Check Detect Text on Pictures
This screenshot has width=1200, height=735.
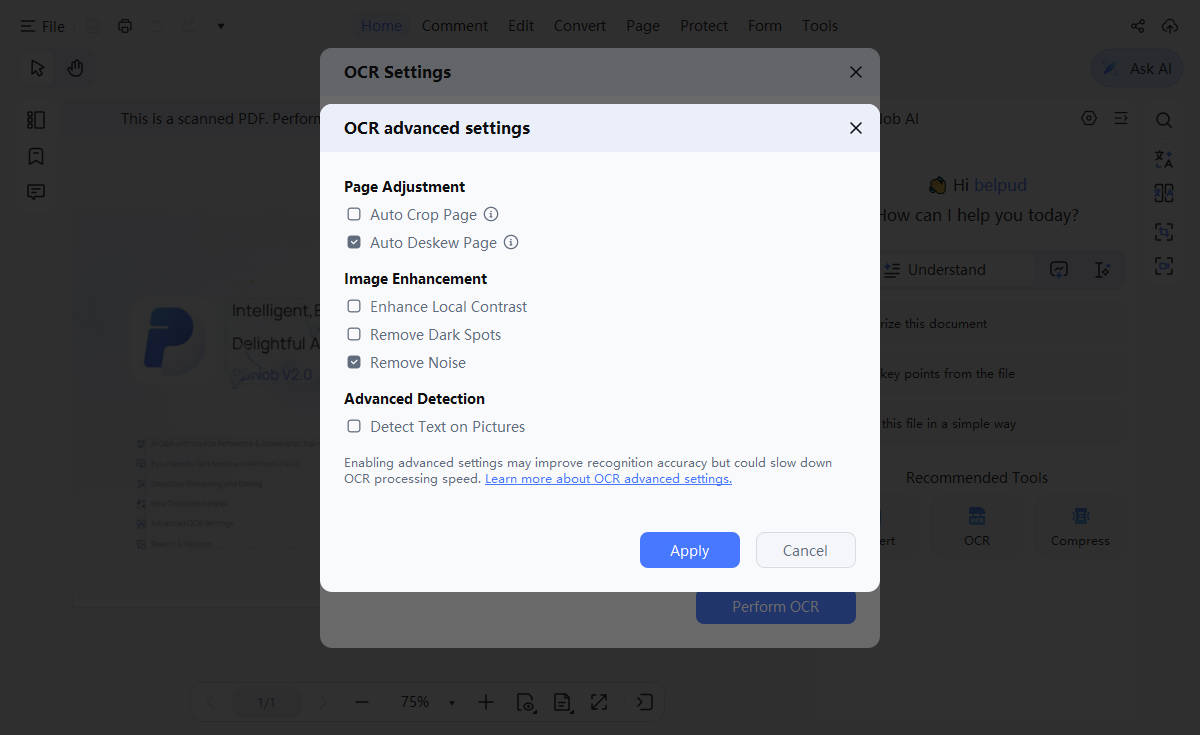point(354,426)
